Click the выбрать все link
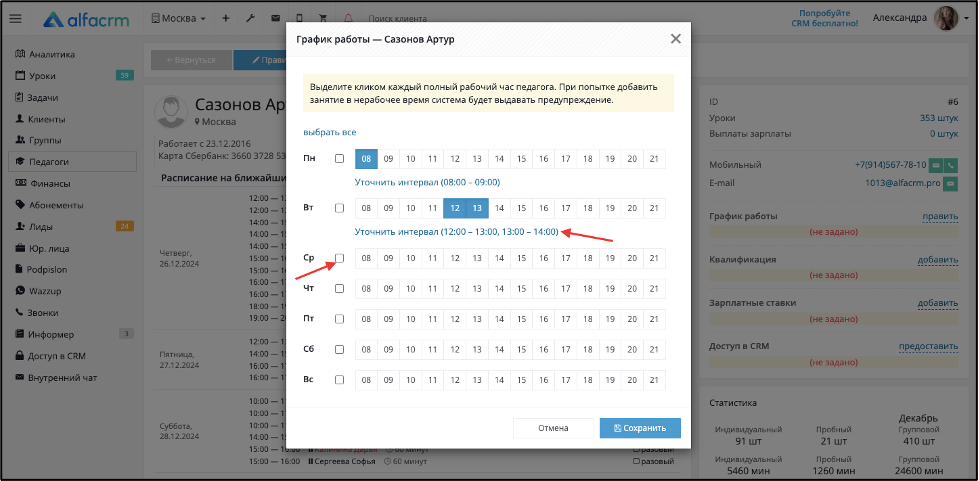This screenshot has height=481, width=979. point(330,132)
